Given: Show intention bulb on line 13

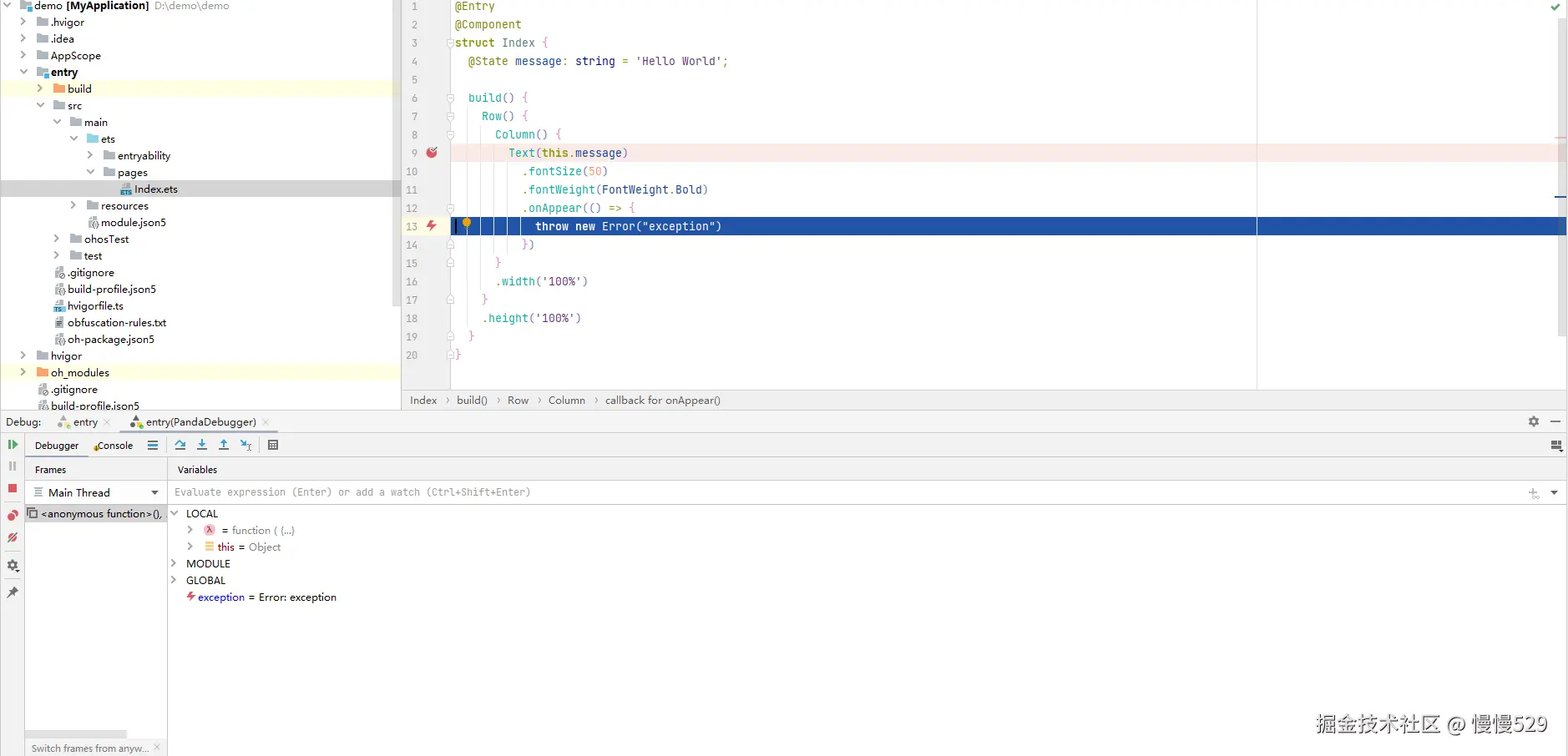Looking at the screenshot, I should point(467,223).
